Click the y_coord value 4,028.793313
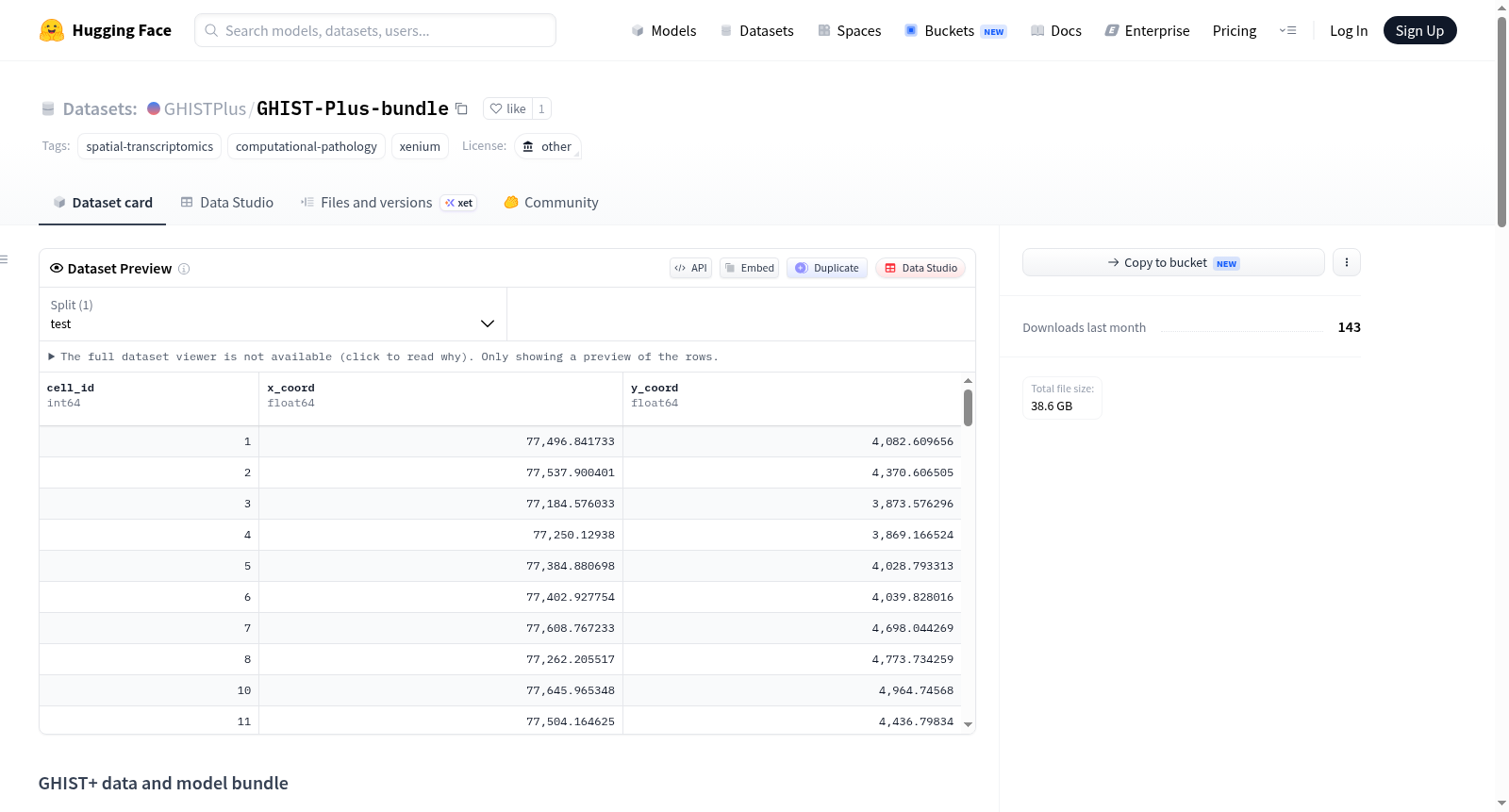Image resolution: width=1509 pixels, height=812 pixels. pos(913,566)
